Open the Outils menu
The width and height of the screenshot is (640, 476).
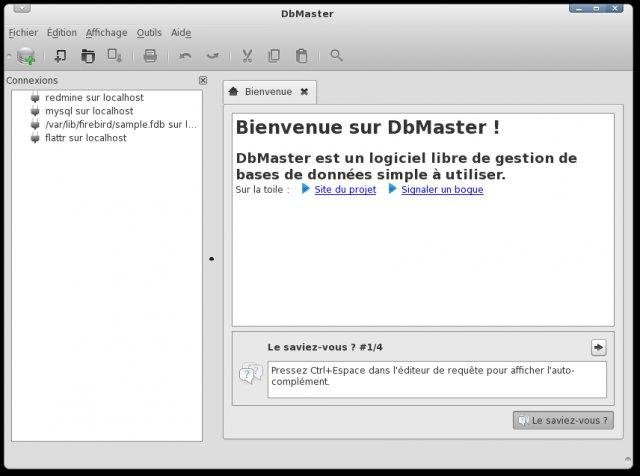coord(149,33)
